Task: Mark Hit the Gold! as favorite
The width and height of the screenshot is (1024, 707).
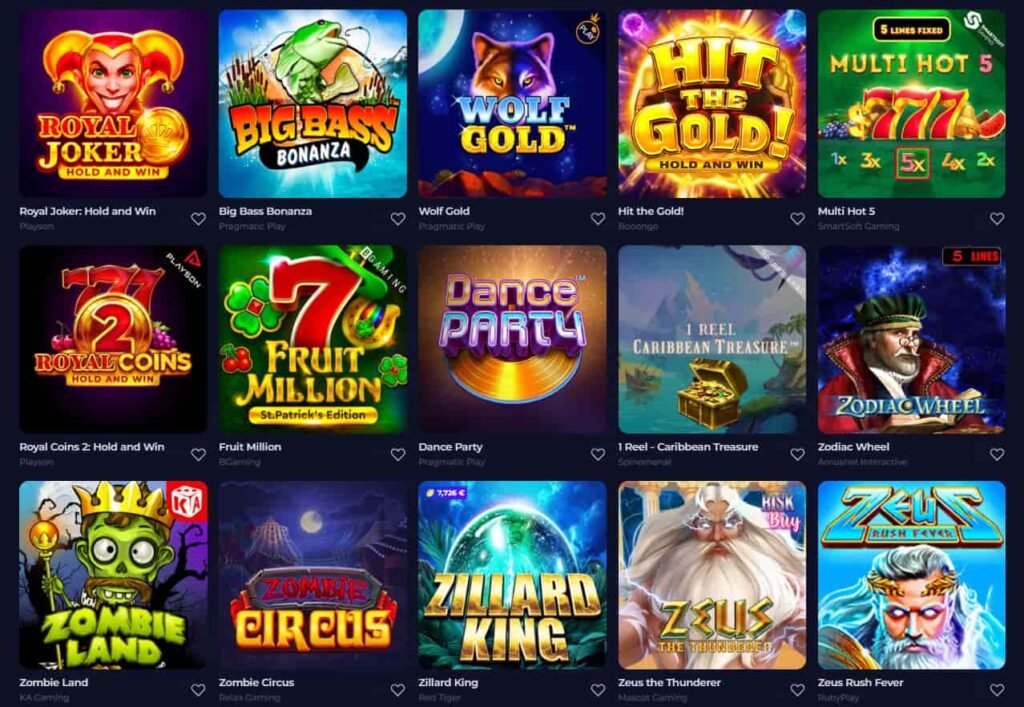Action: pos(797,219)
